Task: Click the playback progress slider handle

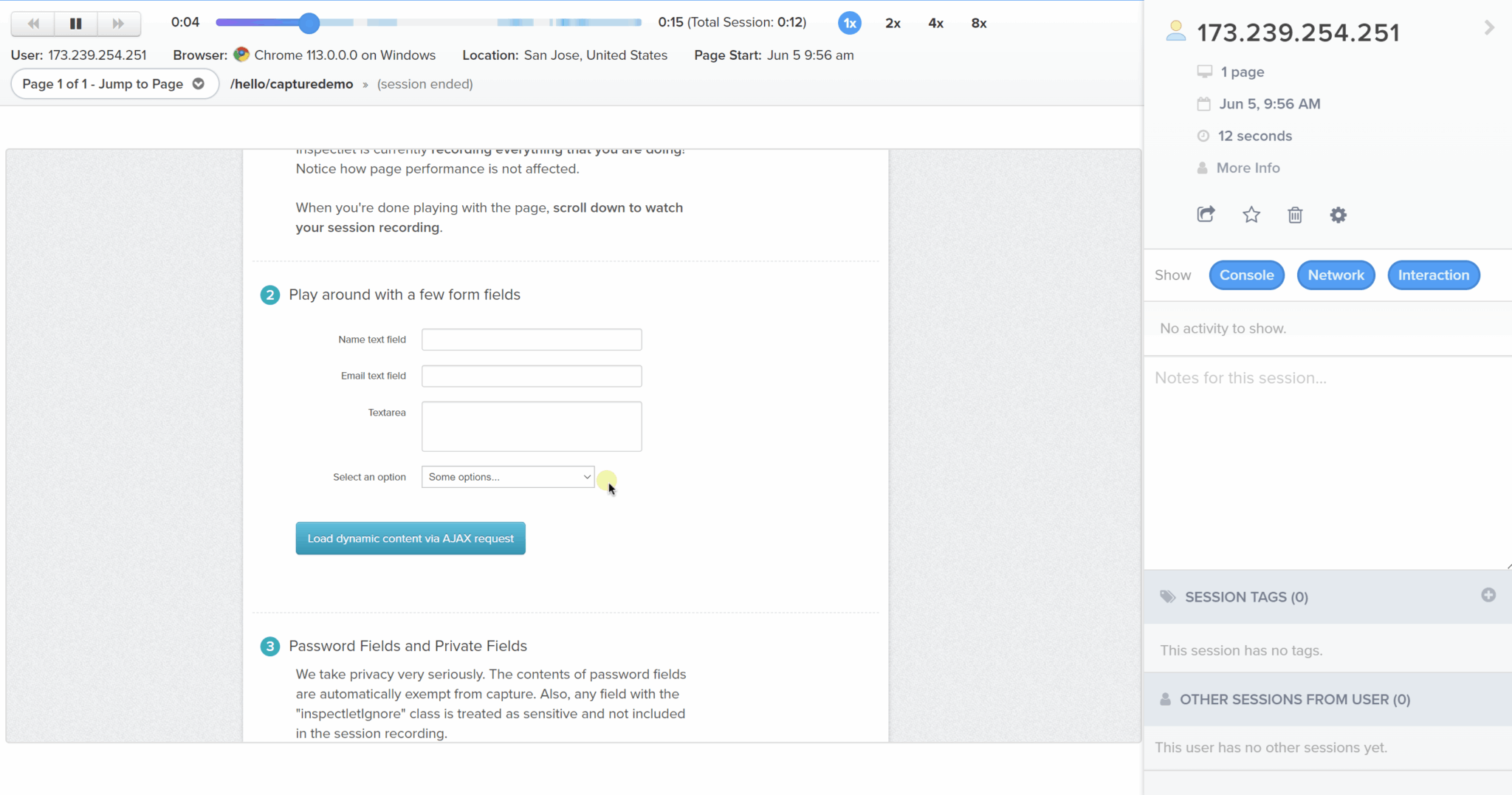Action: pyautogui.click(x=309, y=23)
